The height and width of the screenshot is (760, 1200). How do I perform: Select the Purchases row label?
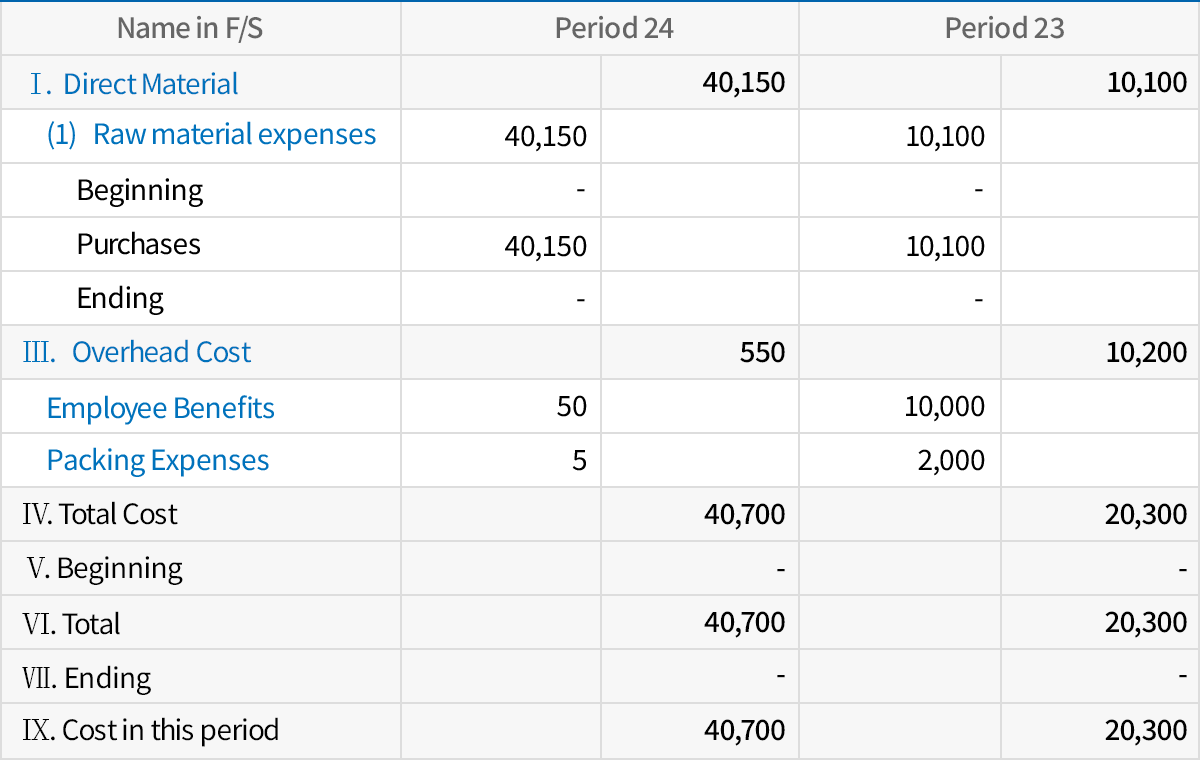tap(139, 245)
